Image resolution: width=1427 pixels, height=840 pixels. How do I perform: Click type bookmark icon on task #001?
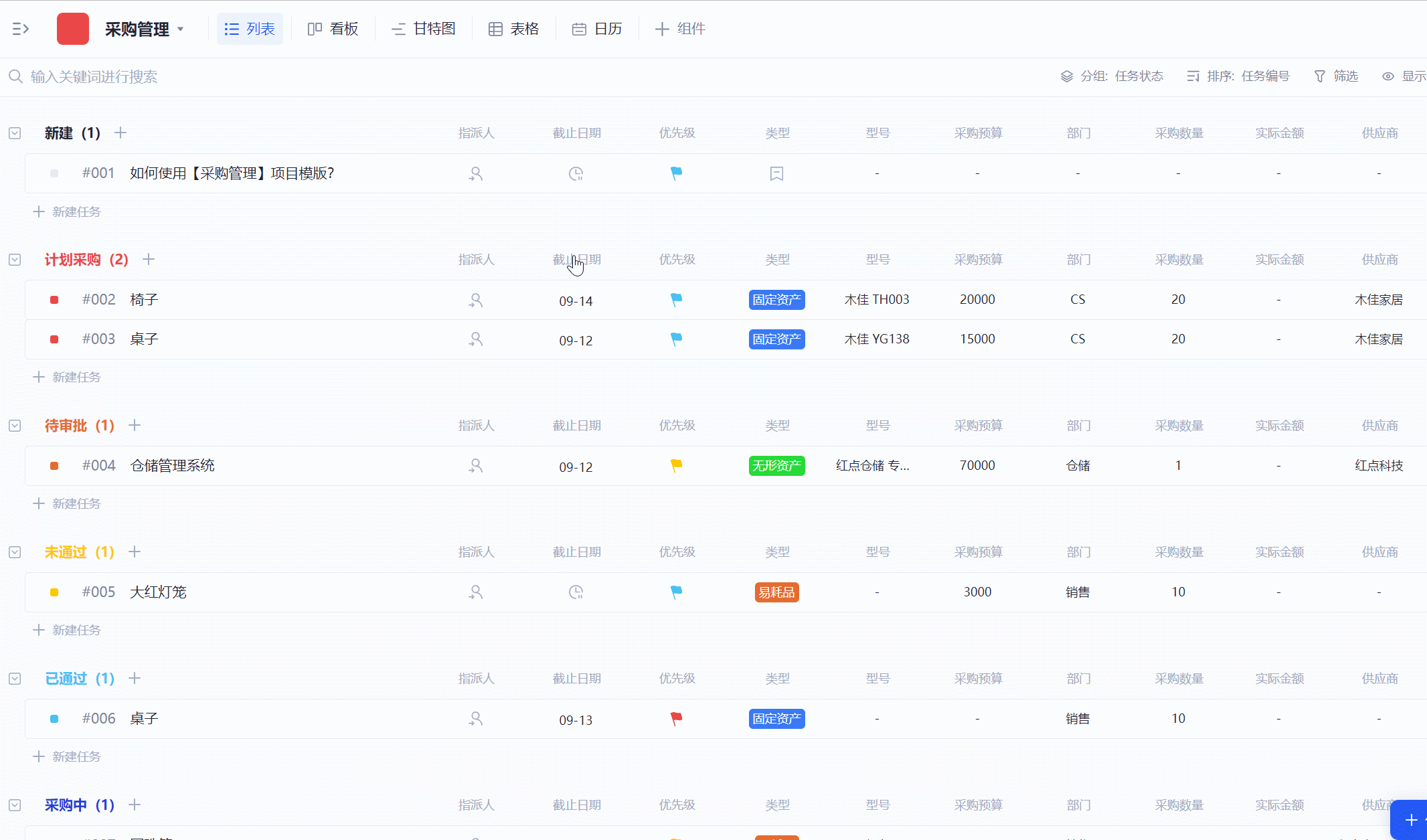point(776,174)
